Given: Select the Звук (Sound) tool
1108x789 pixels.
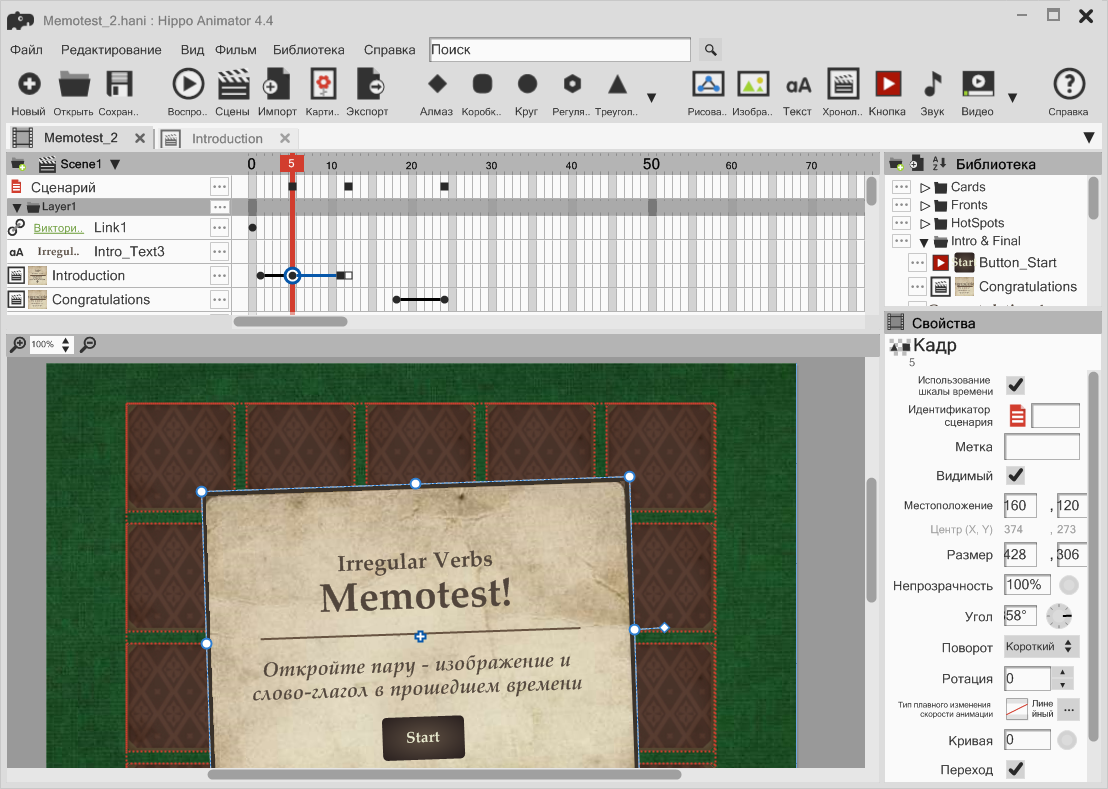Looking at the screenshot, I should tap(933, 84).
